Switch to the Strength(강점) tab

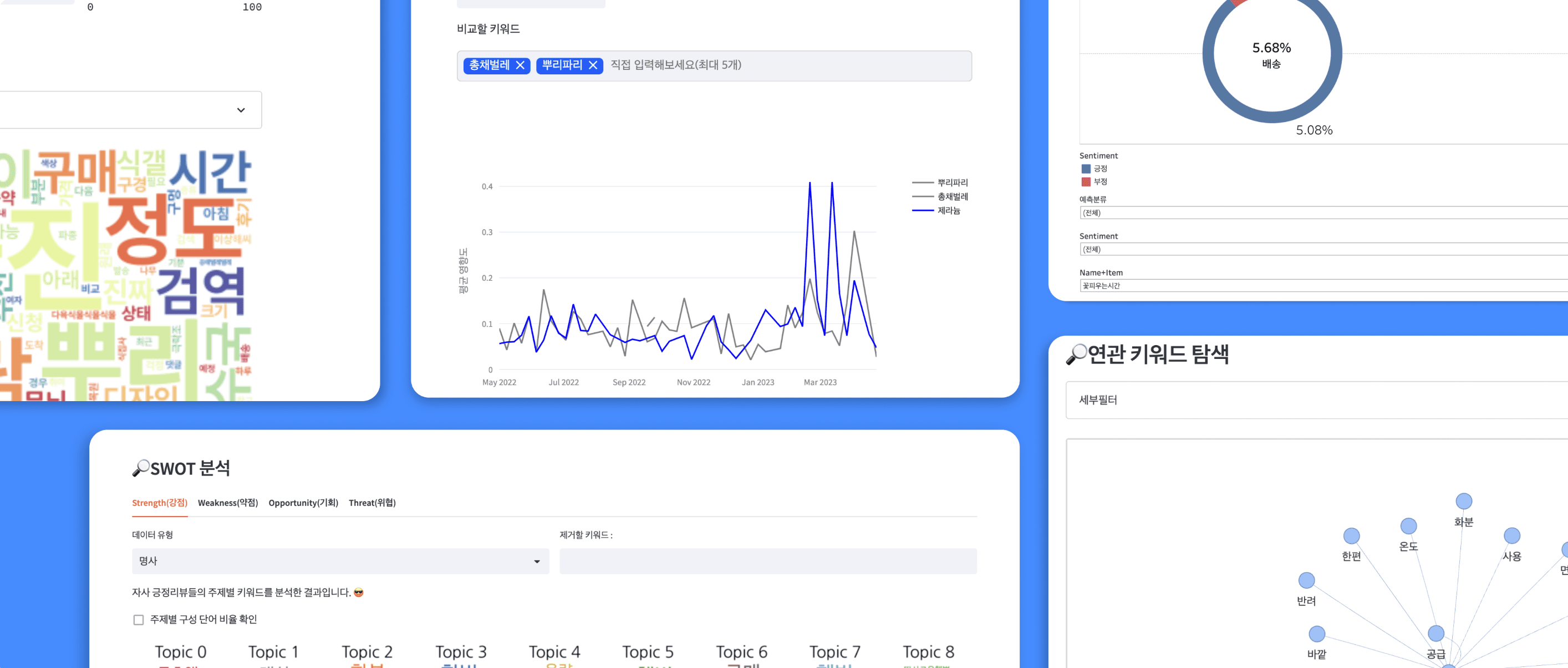pos(160,503)
